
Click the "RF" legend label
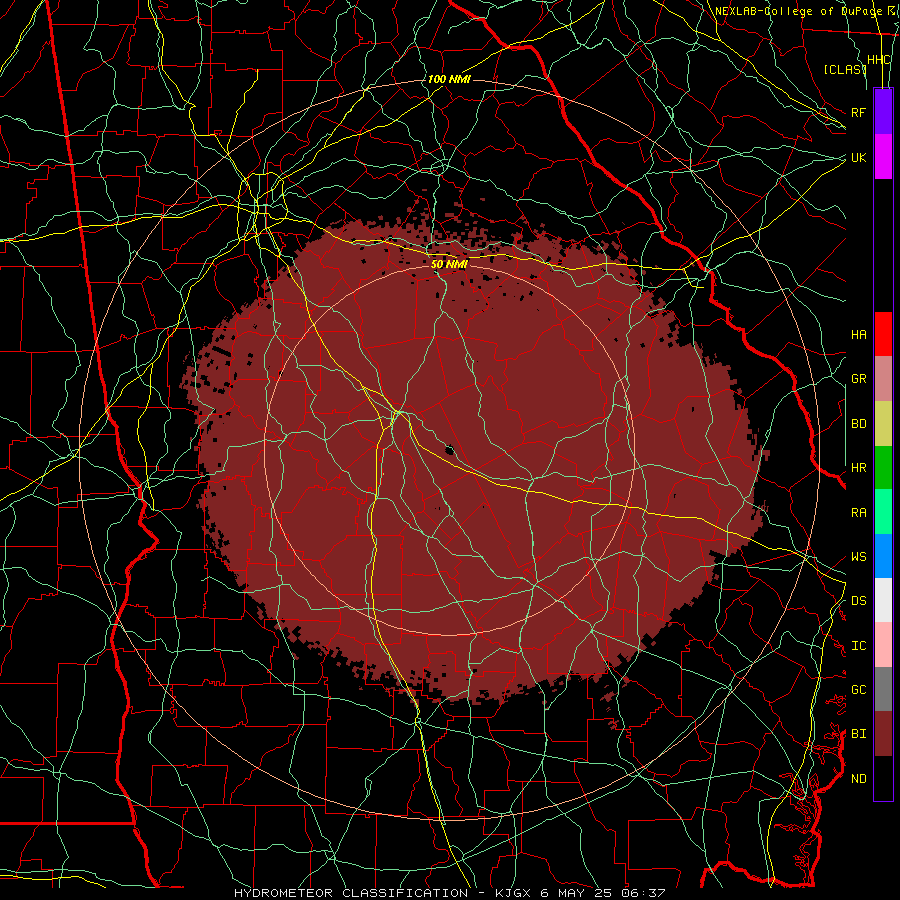click(x=858, y=112)
